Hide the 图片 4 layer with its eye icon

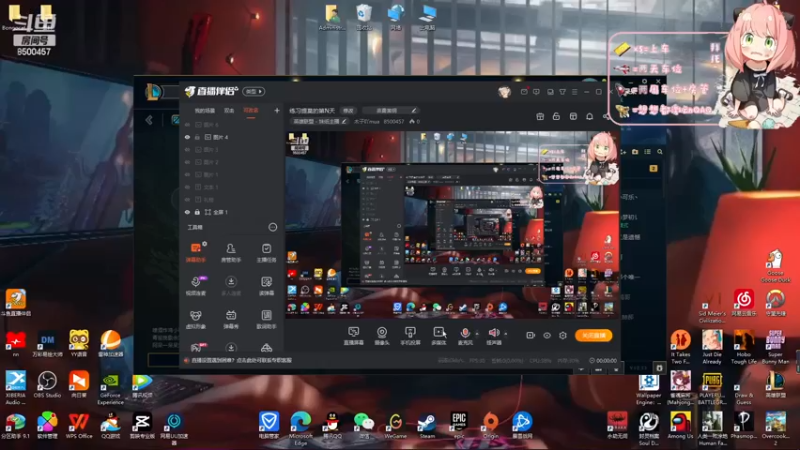pos(187,137)
